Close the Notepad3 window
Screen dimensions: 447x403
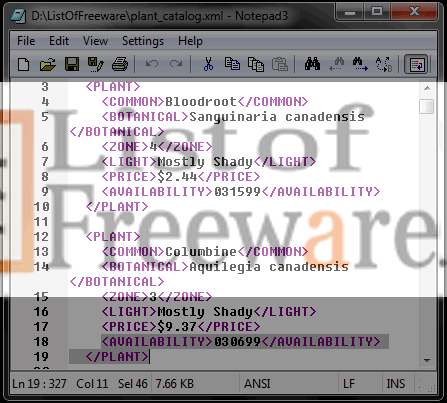click(414, 12)
